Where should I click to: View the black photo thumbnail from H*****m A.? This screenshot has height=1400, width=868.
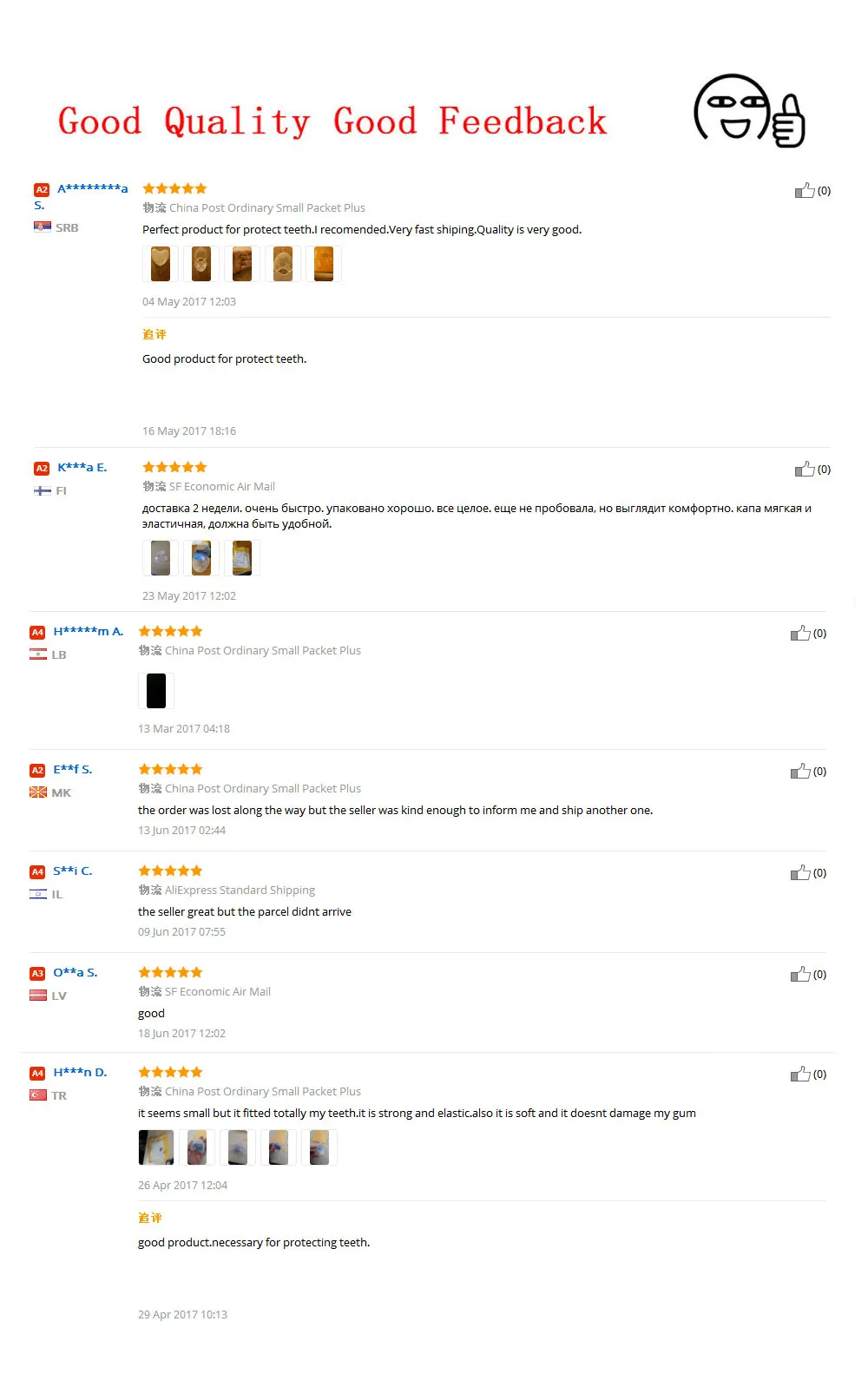point(156,691)
